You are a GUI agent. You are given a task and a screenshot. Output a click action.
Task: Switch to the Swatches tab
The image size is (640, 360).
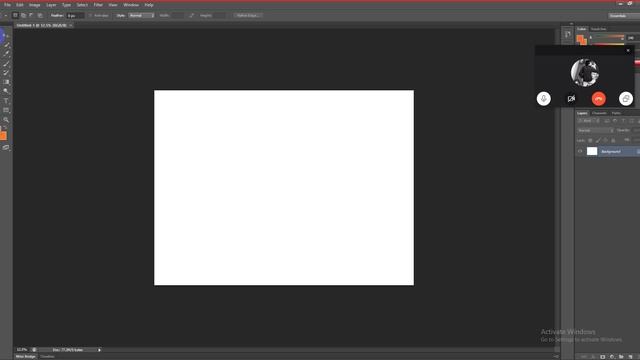coord(598,29)
